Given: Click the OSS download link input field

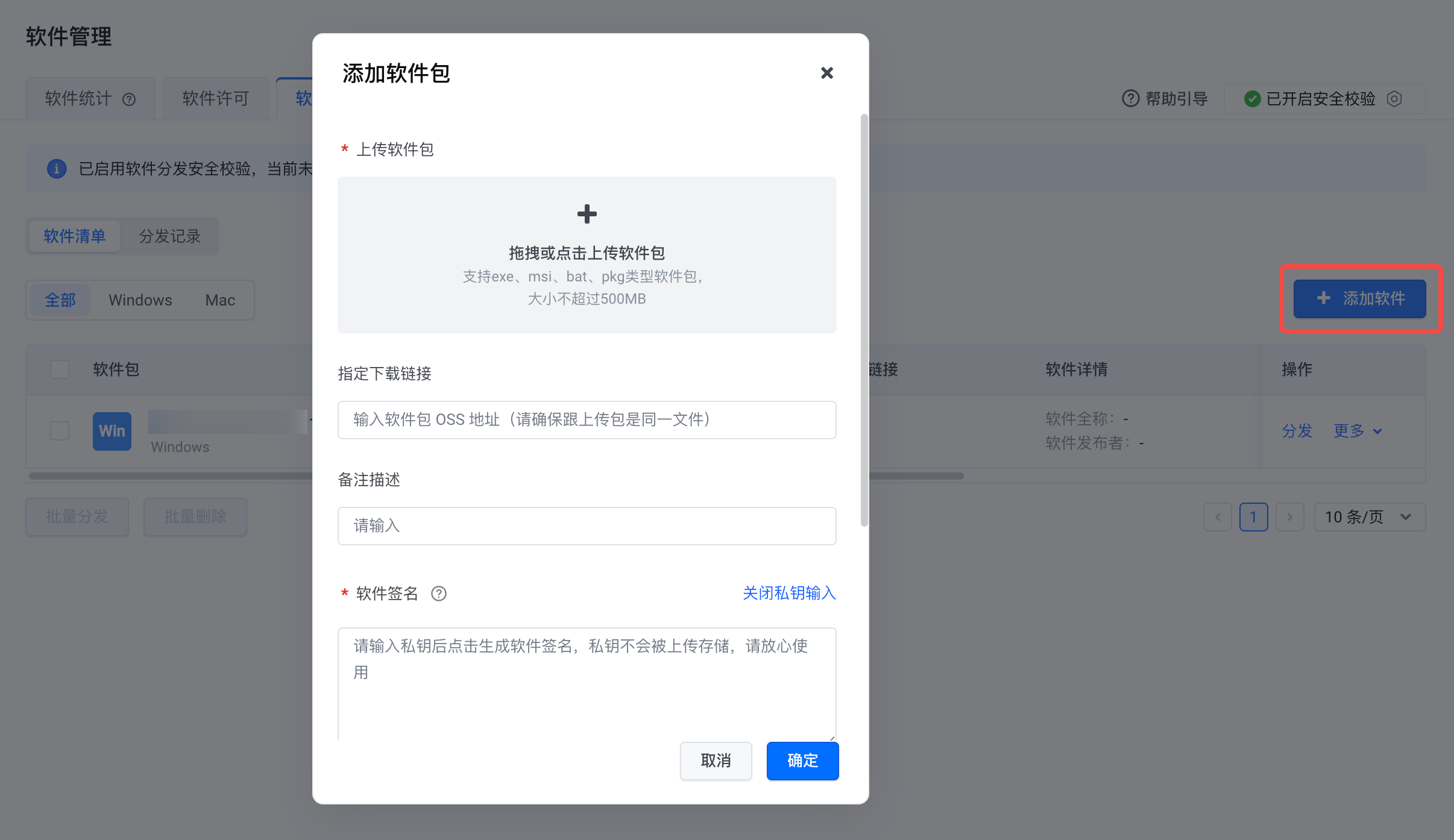Looking at the screenshot, I should [x=587, y=419].
